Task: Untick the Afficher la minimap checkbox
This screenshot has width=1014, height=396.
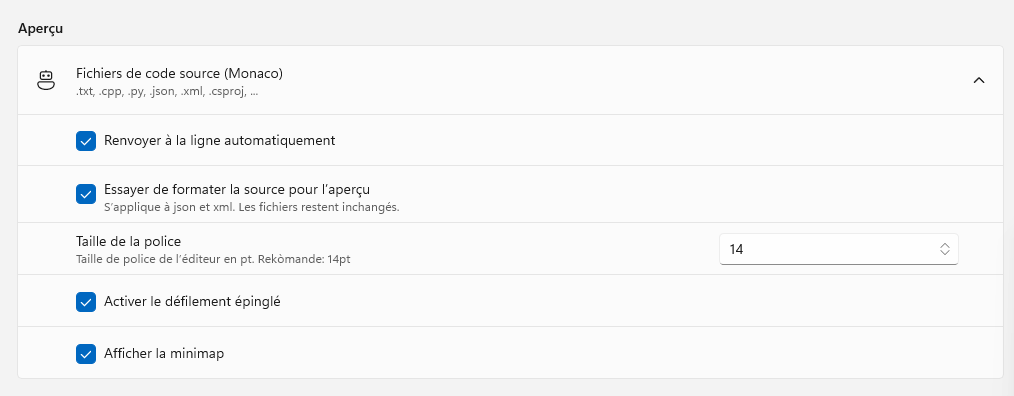Action: tap(86, 354)
